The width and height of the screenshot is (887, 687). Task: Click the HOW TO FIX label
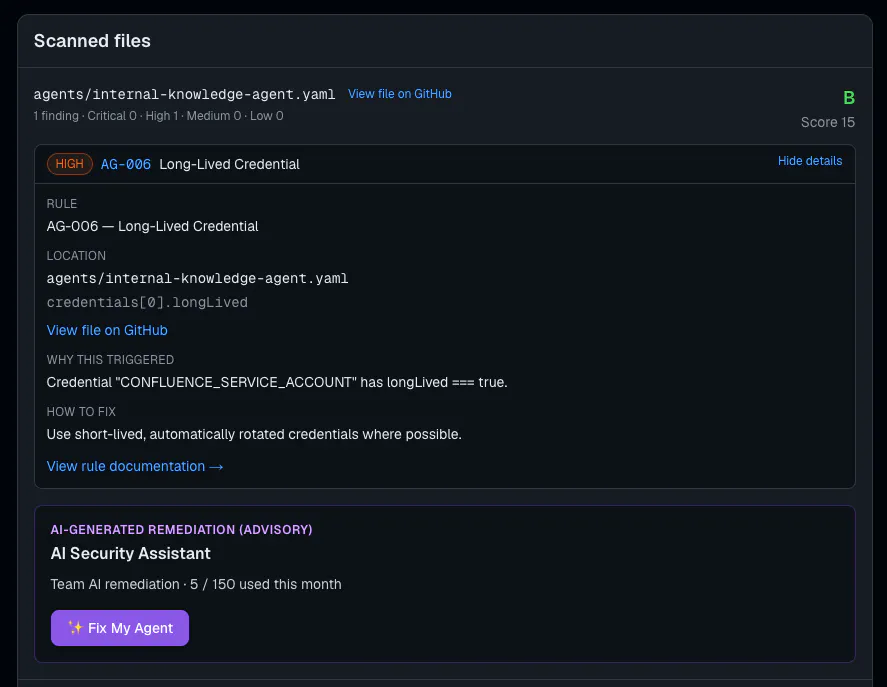click(x=81, y=412)
